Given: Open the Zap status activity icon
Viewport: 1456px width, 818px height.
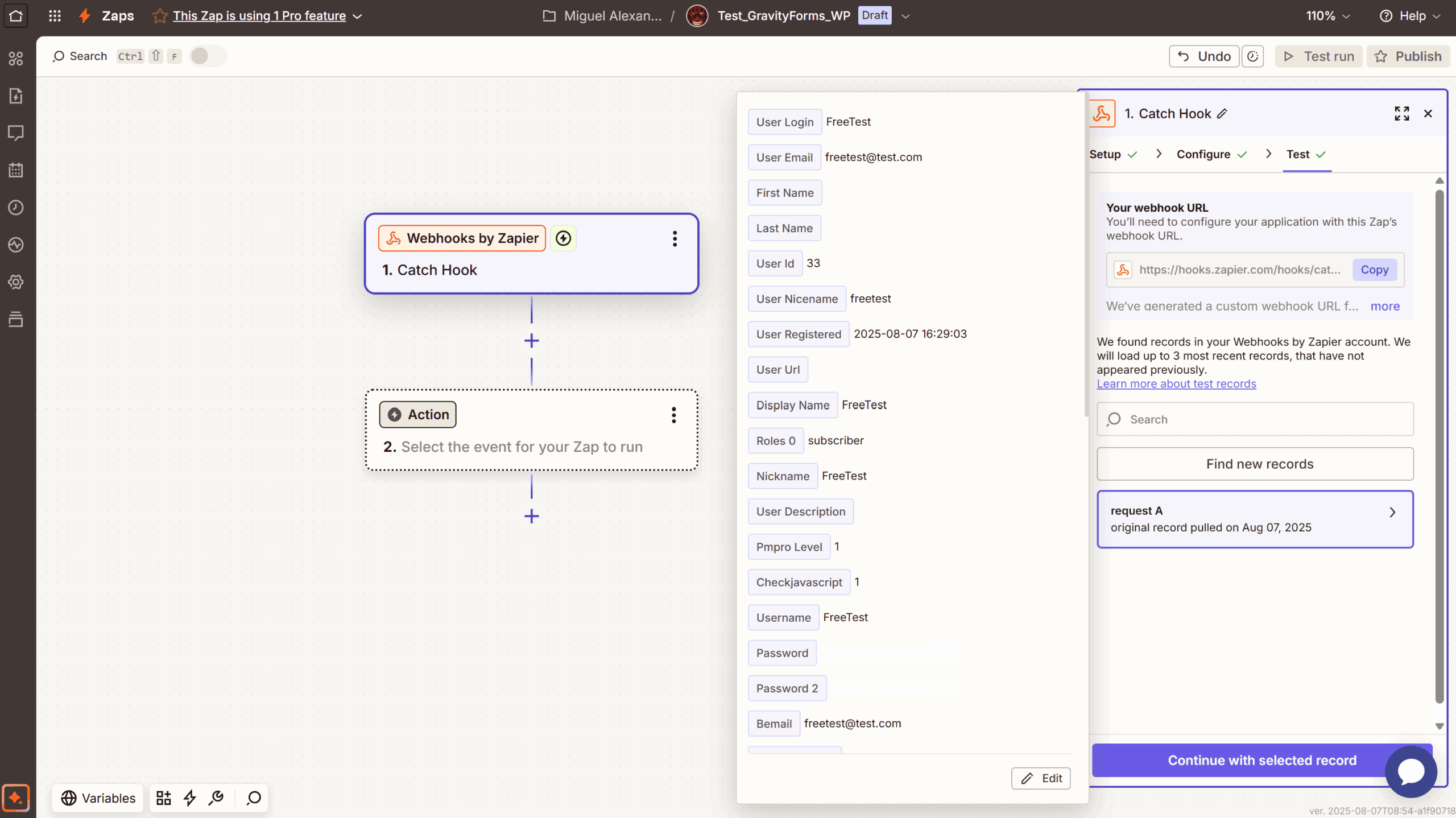Looking at the screenshot, I should (x=16, y=245).
